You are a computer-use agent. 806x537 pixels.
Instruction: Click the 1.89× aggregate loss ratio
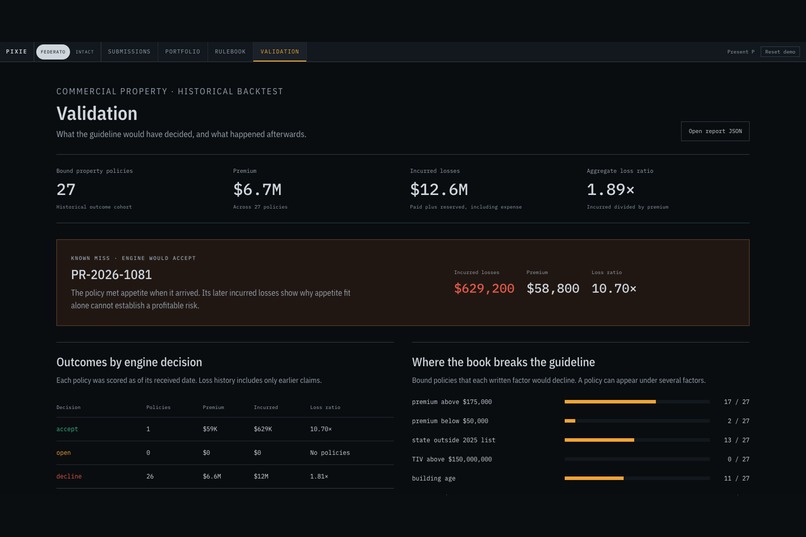pyautogui.click(x=611, y=190)
